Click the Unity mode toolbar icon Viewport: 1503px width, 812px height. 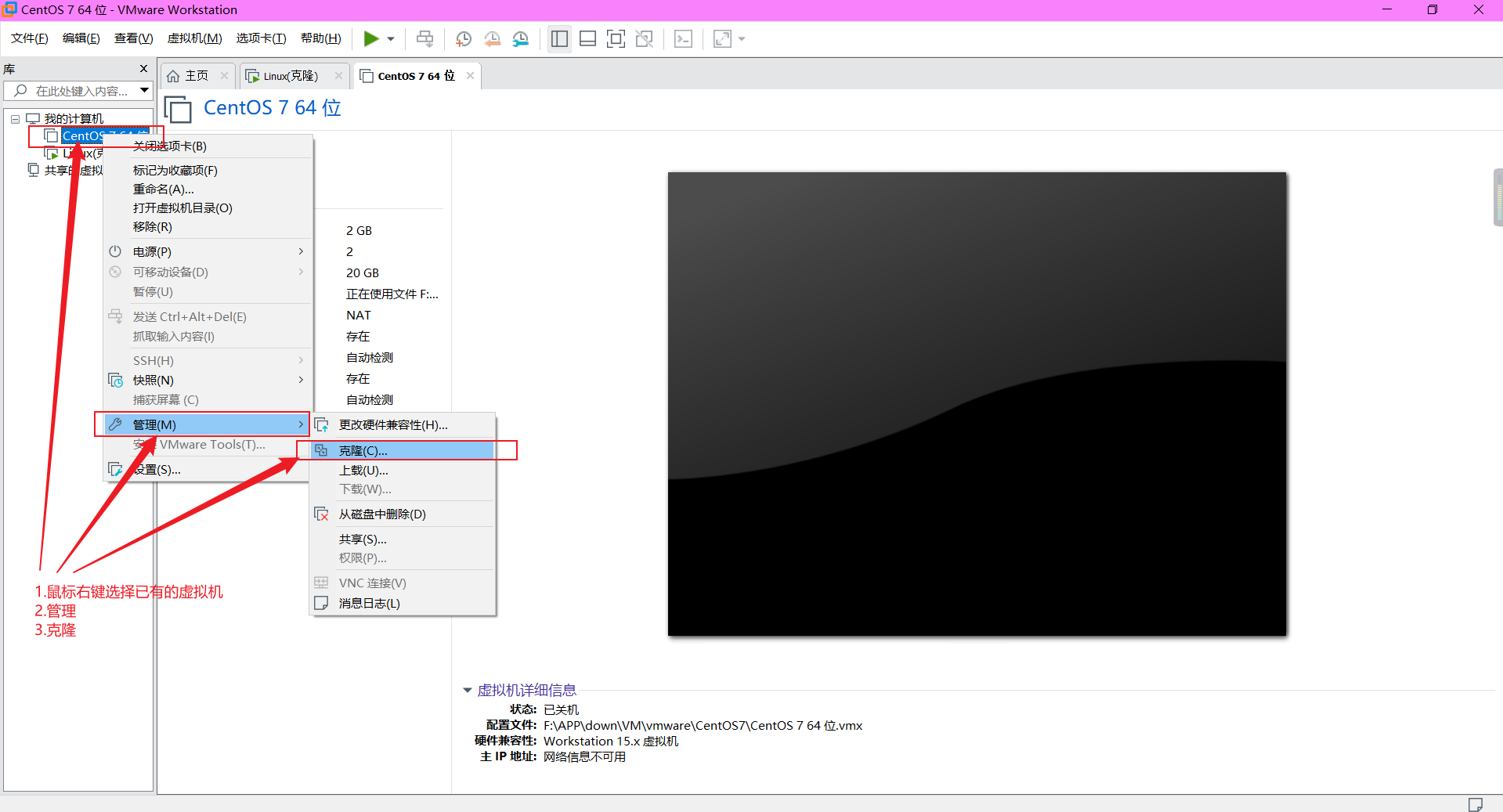pos(644,38)
